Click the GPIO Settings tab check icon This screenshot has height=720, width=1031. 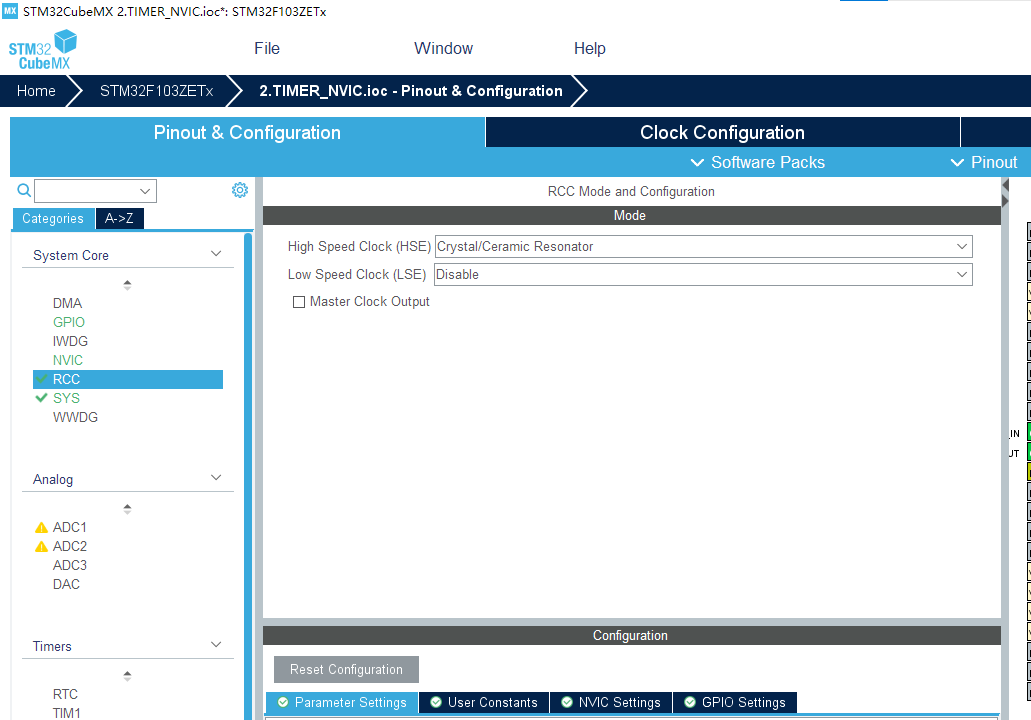tap(690, 702)
